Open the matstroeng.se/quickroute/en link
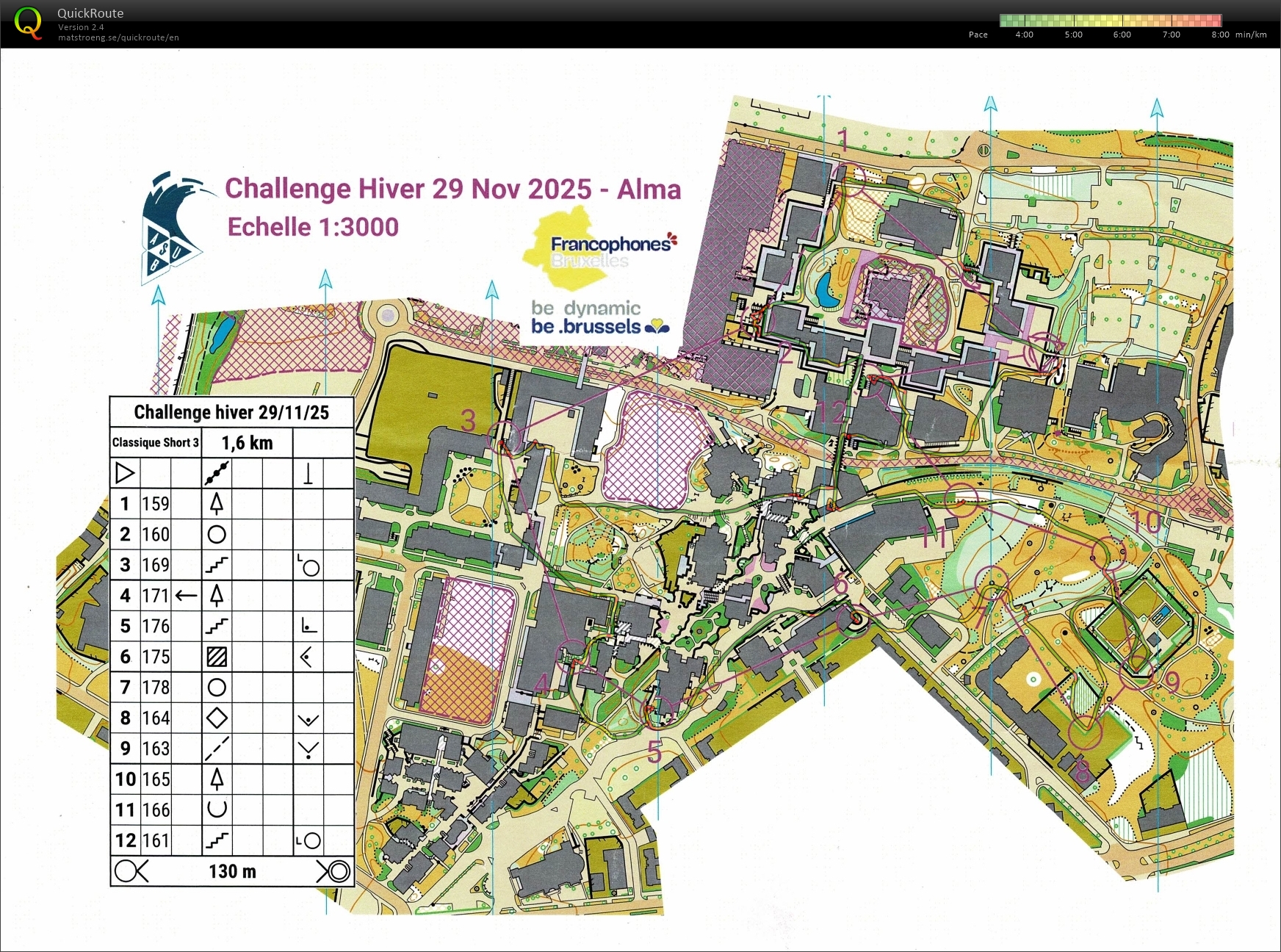The image size is (1281, 952). pyautogui.click(x=118, y=37)
